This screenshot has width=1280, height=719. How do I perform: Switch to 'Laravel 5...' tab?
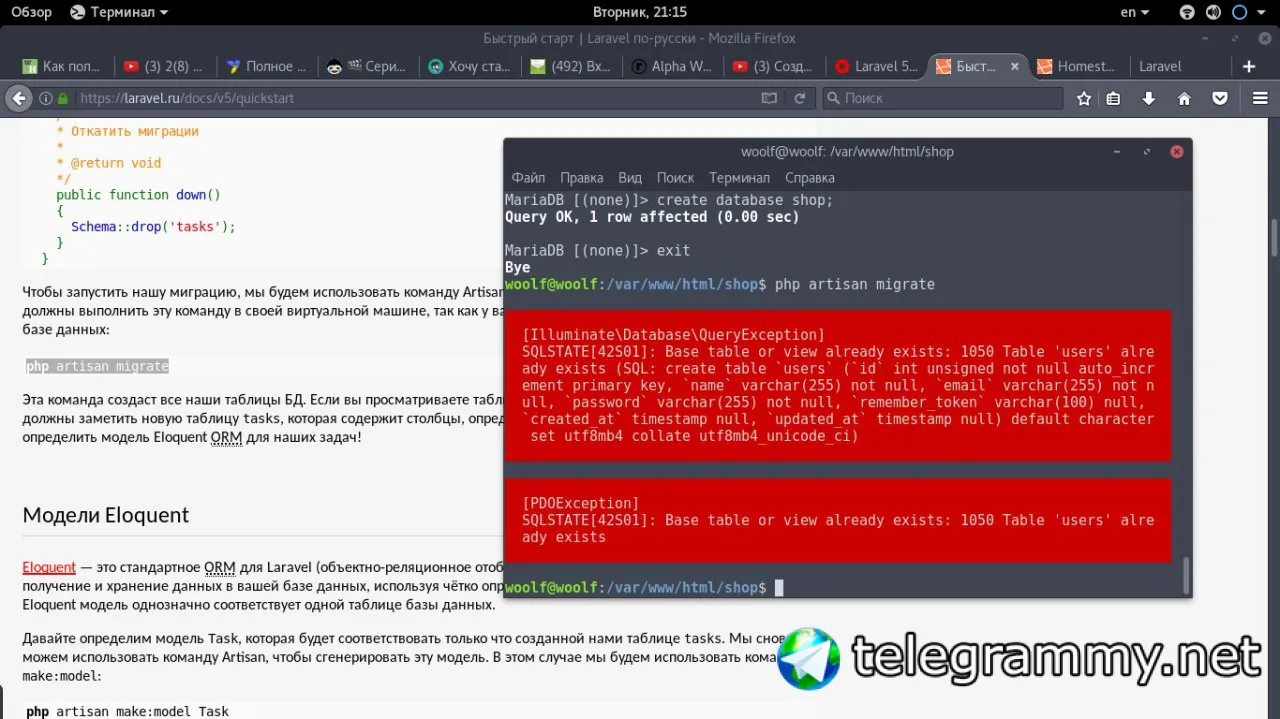point(878,66)
